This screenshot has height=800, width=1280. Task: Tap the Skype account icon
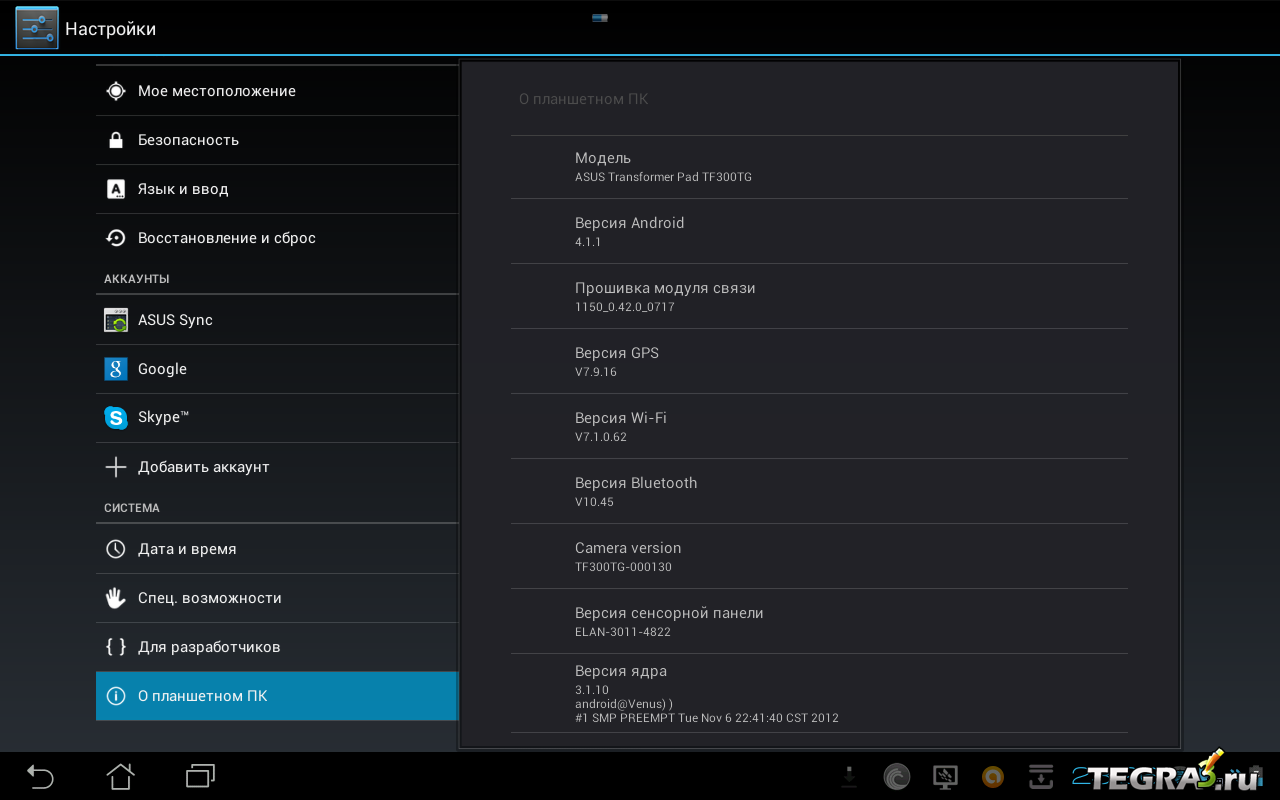[116, 418]
